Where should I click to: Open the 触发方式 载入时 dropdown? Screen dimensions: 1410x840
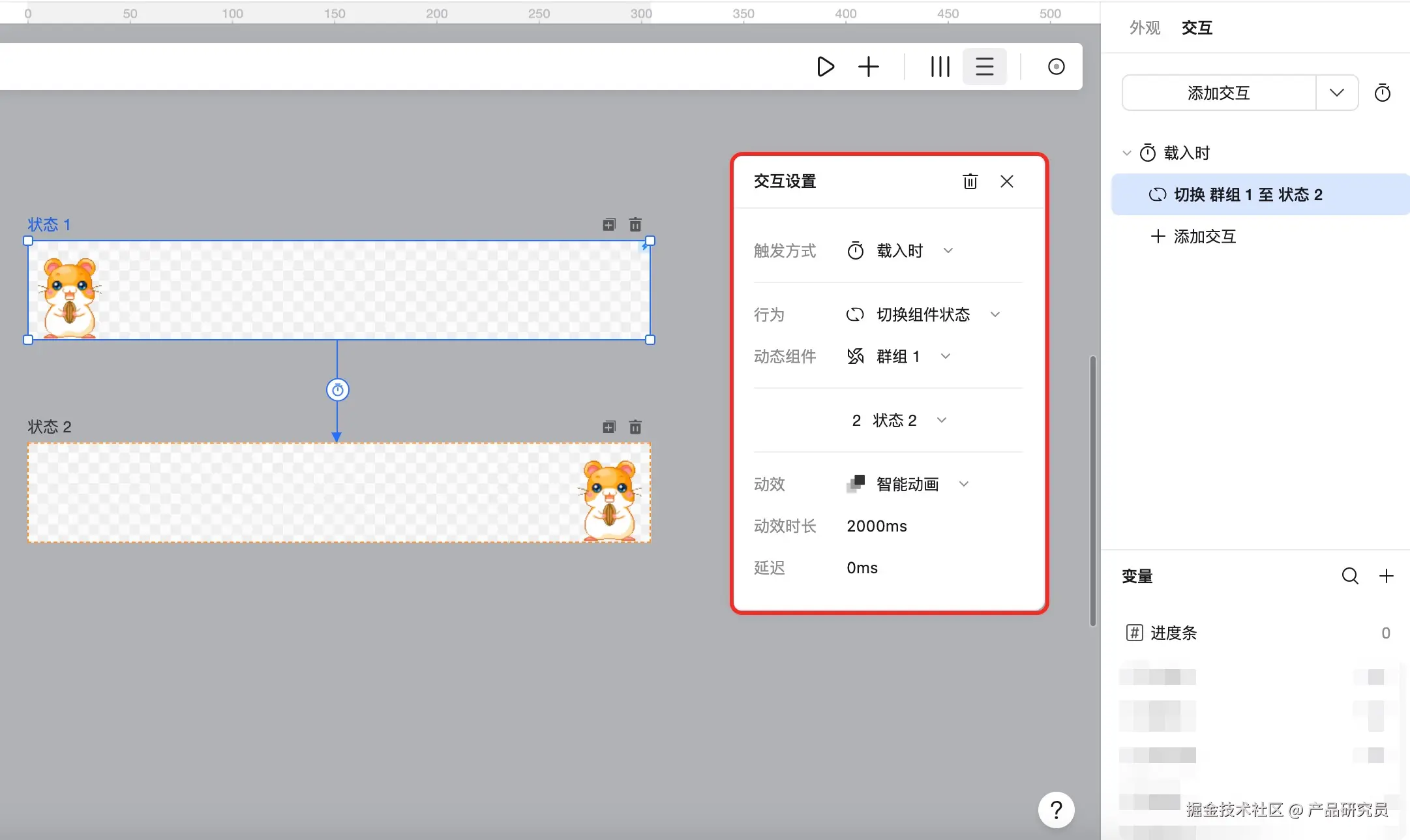click(900, 251)
